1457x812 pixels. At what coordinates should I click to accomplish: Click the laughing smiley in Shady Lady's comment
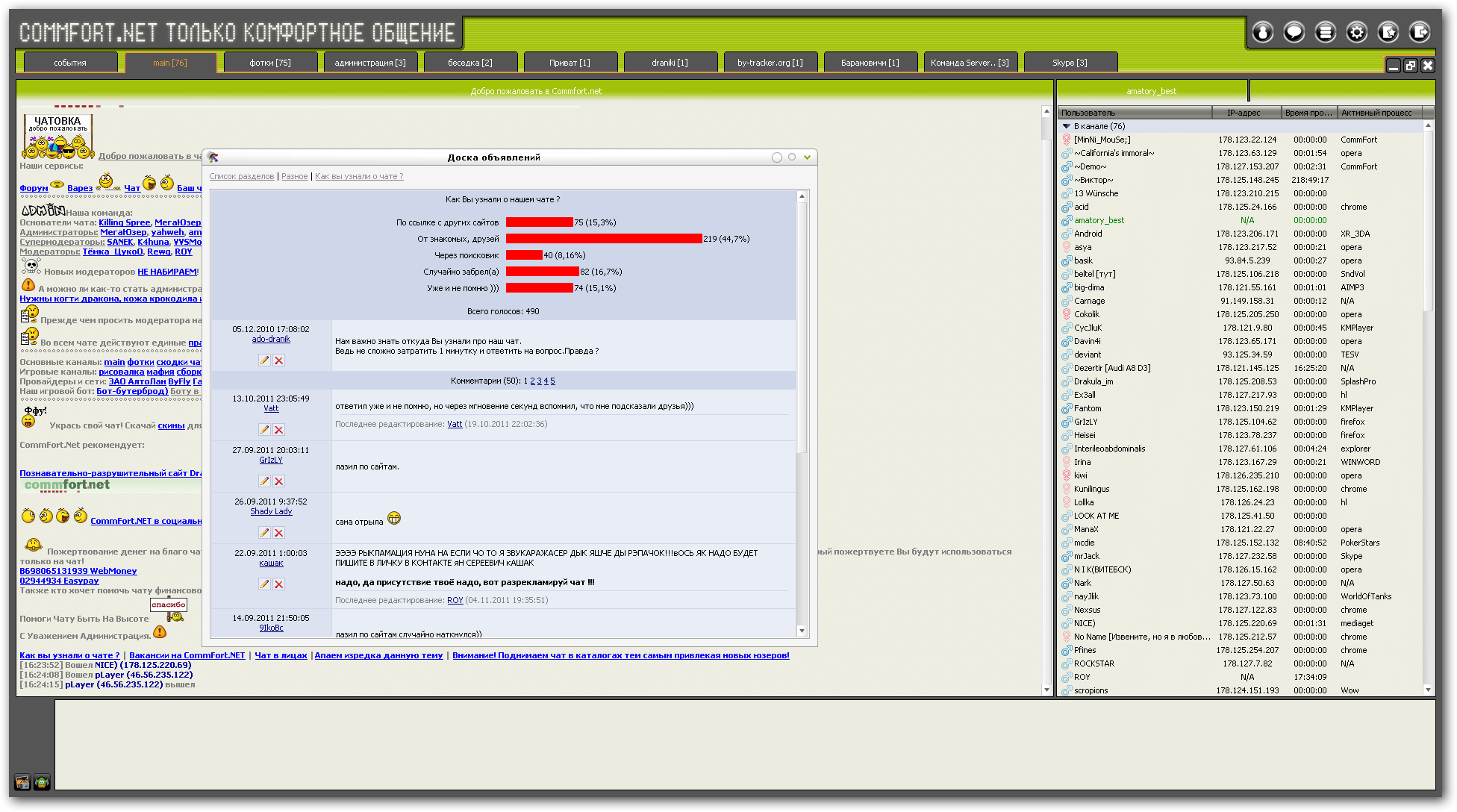(x=394, y=518)
